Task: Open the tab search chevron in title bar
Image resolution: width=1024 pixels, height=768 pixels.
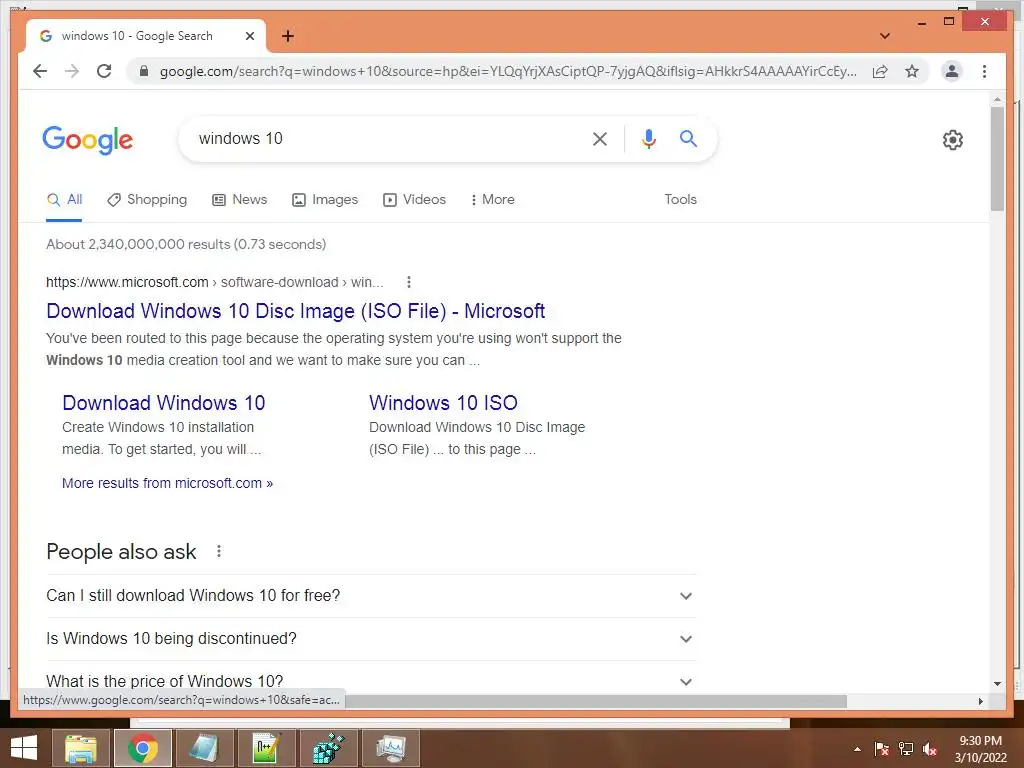Action: (x=885, y=36)
